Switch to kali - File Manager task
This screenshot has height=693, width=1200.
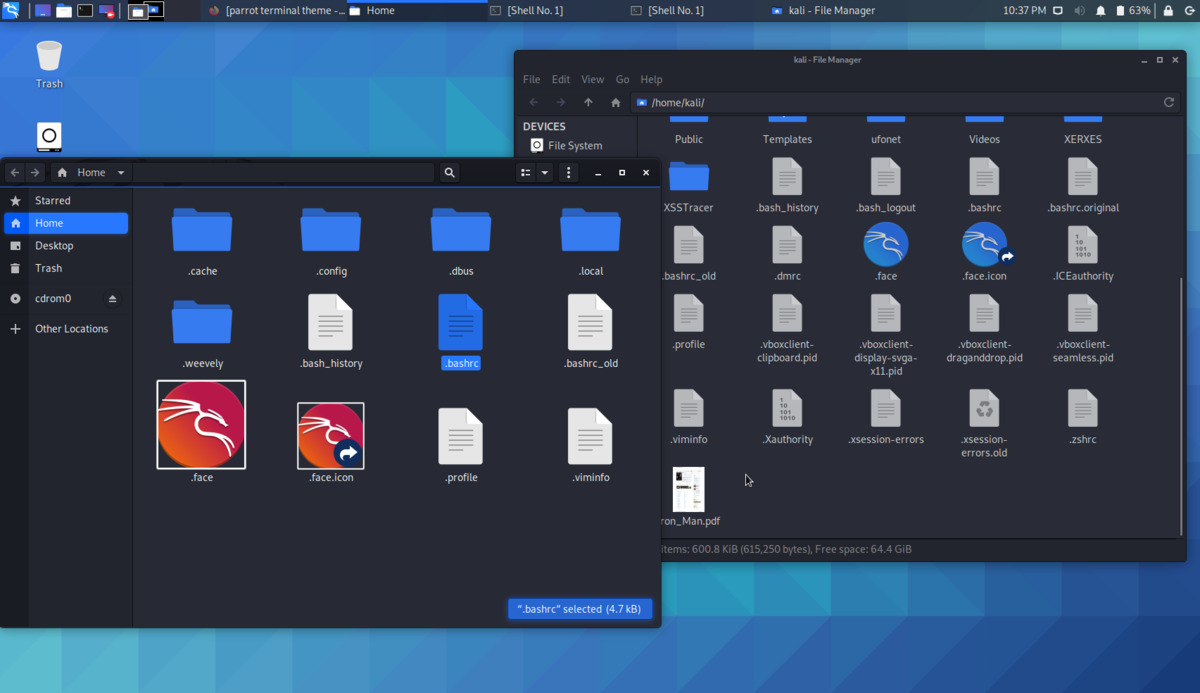click(824, 11)
